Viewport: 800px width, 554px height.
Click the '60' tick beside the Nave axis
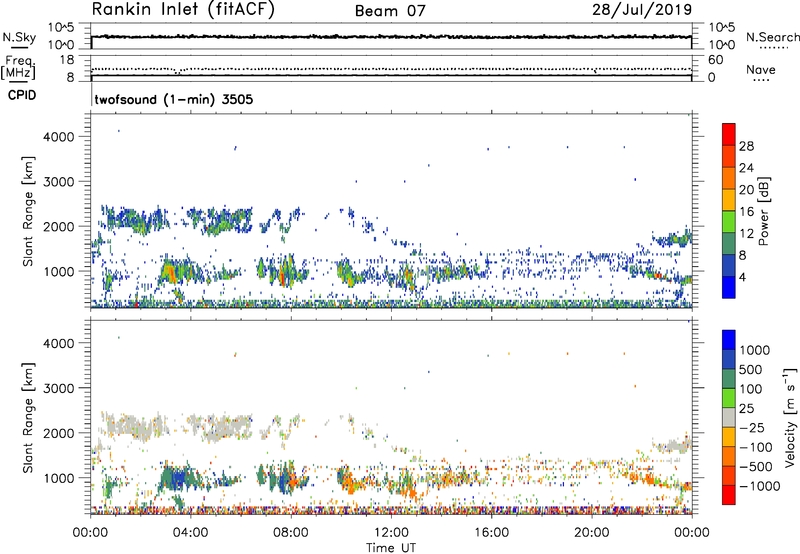coord(716,60)
